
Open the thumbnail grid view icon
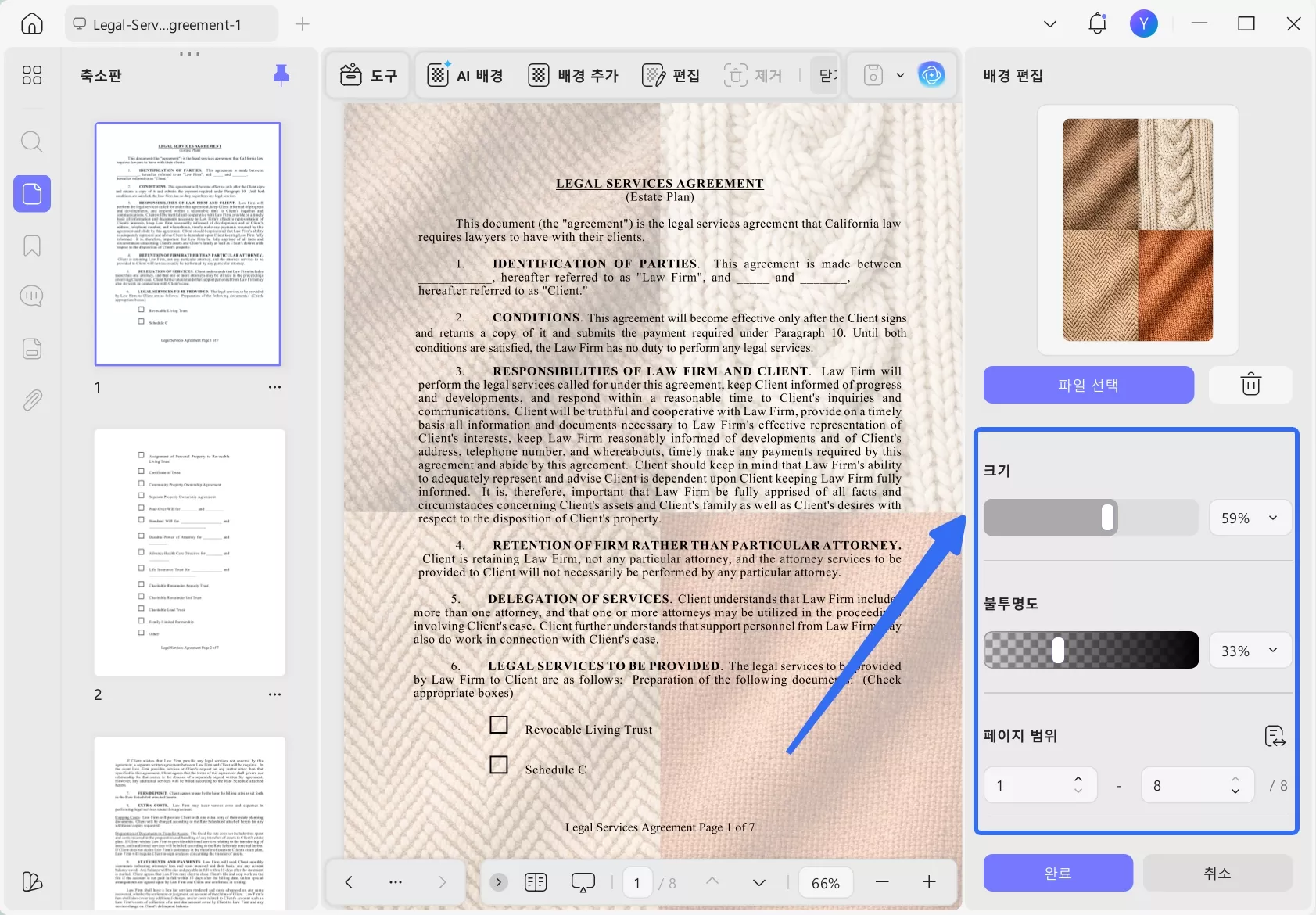point(32,75)
